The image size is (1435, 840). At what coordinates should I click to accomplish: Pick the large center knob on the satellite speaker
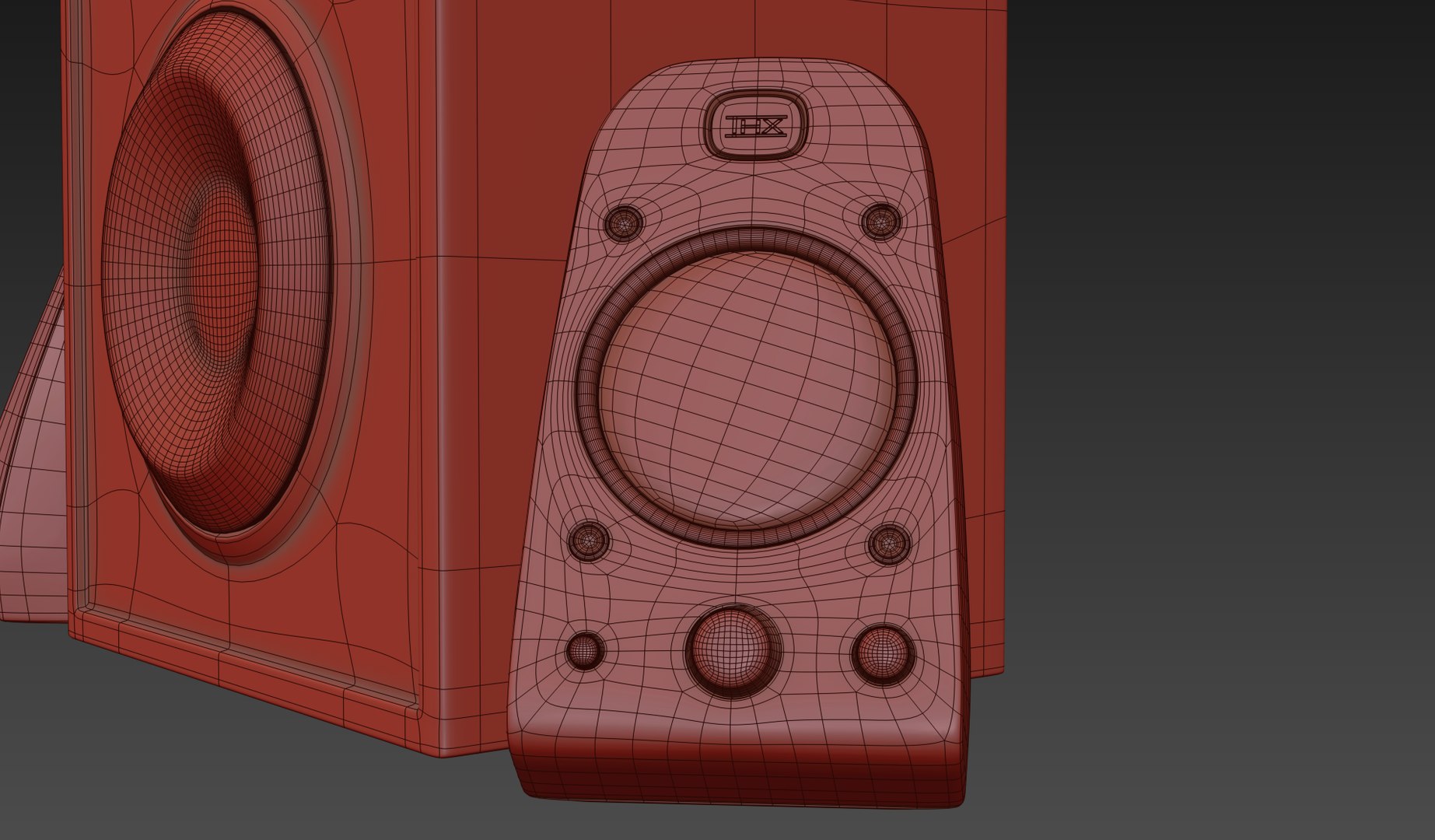coord(733,650)
